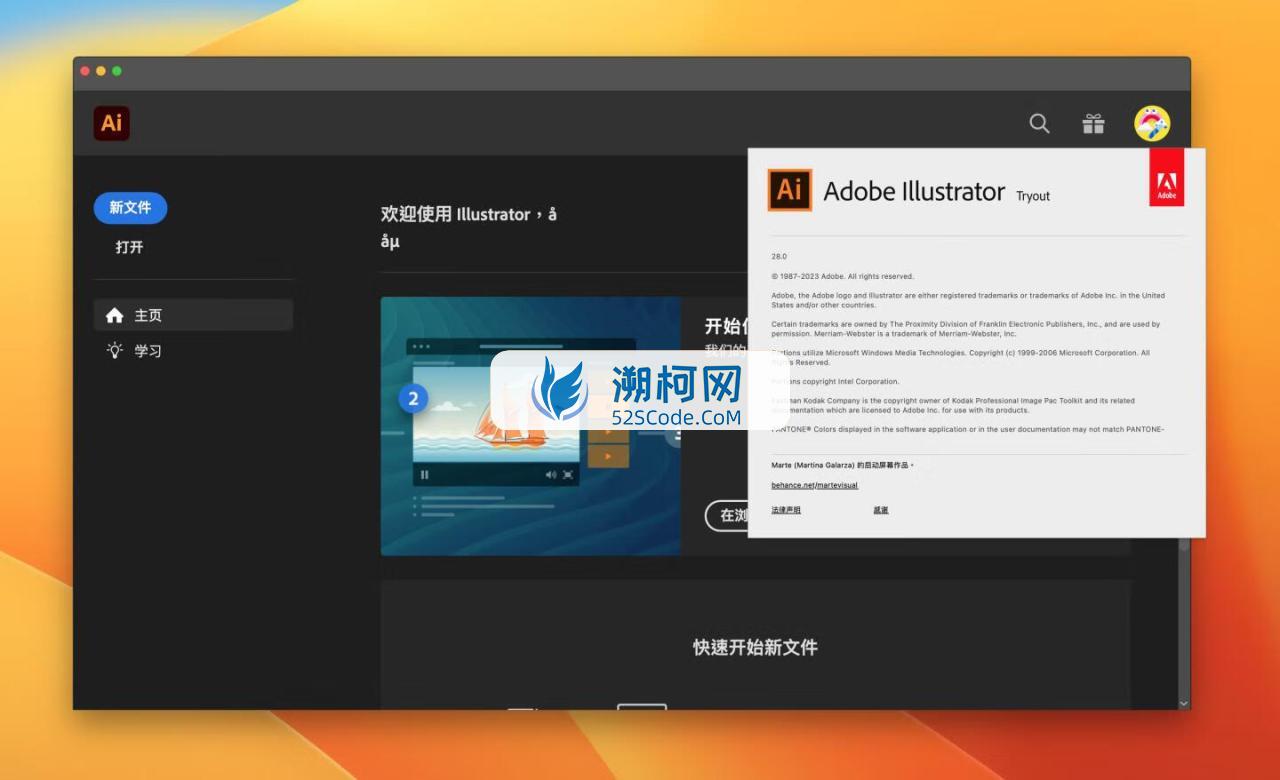Open the 感谢 credits link
This screenshot has height=780, width=1280.
click(x=880, y=510)
